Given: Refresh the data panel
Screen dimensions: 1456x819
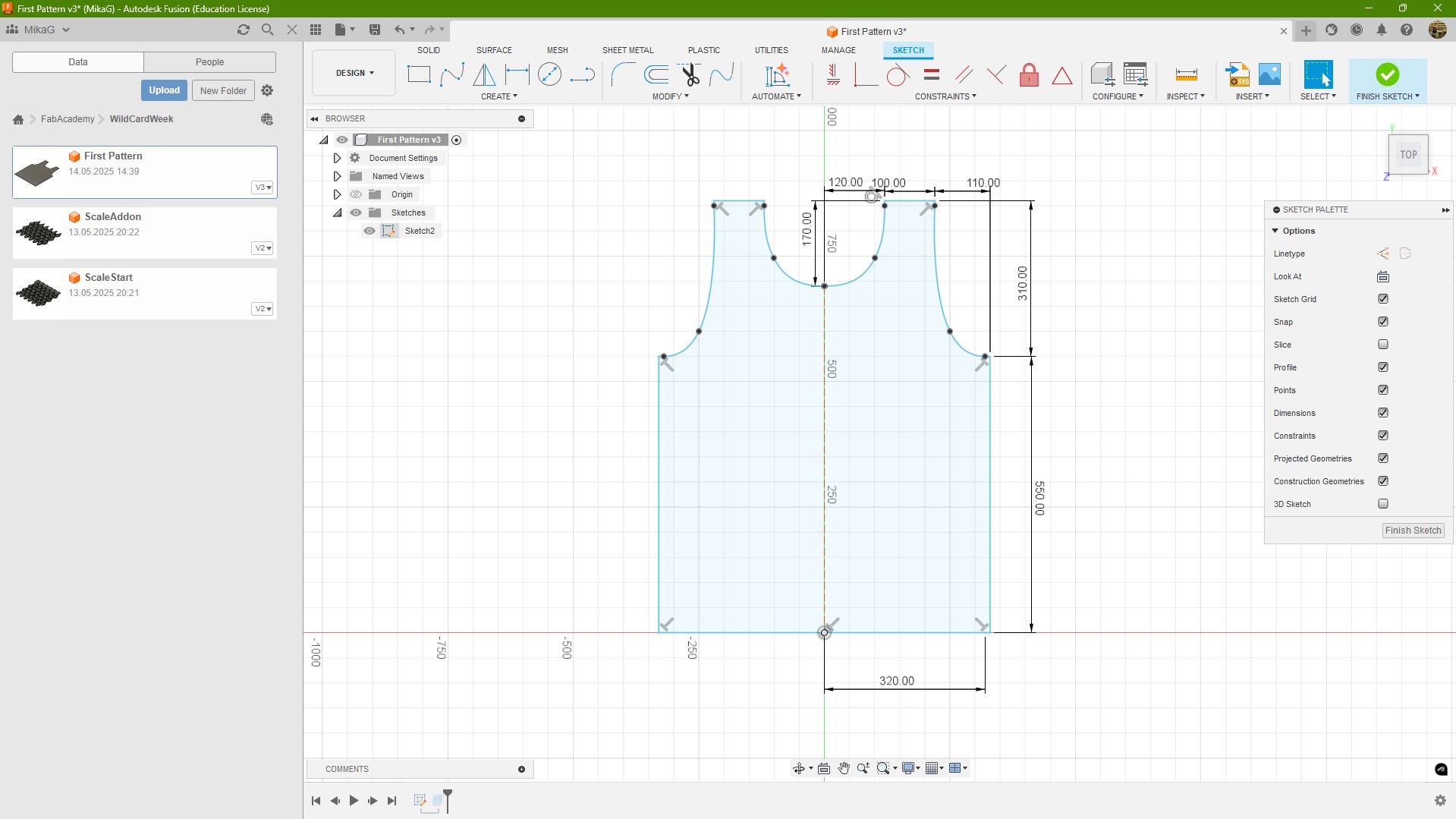Looking at the screenshot, I should 243,30.
